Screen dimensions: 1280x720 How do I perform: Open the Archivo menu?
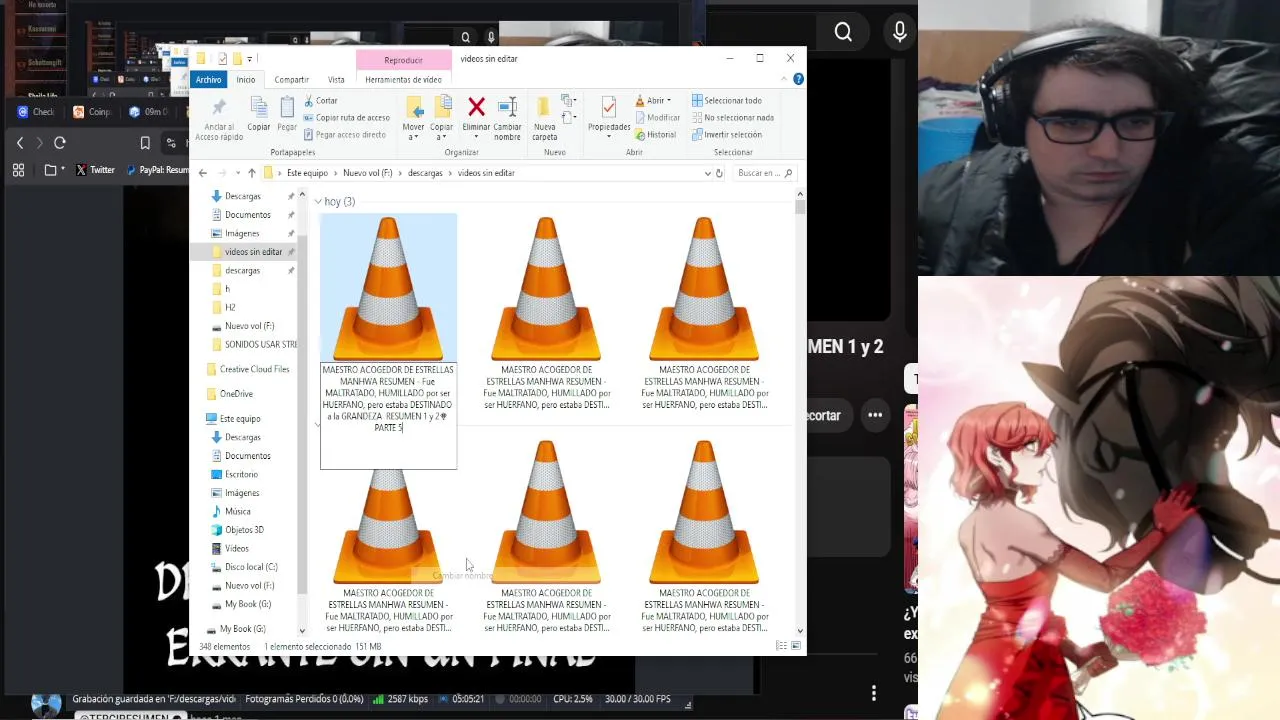[x=208, y=80]
